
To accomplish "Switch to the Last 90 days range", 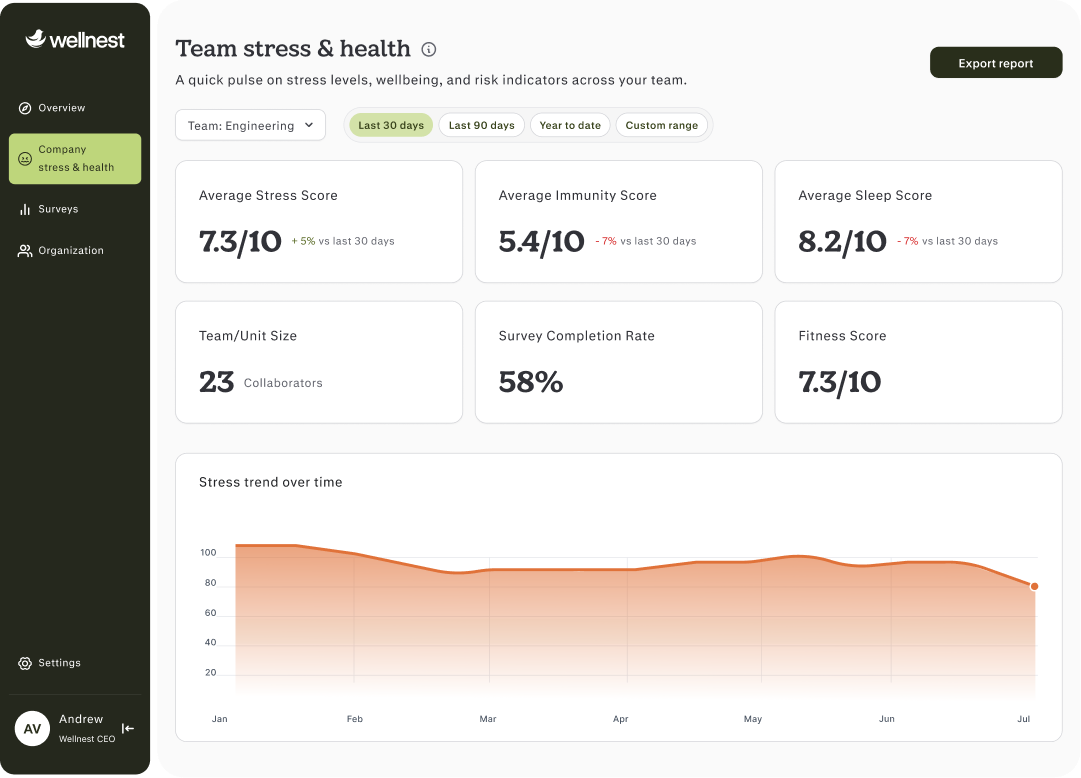I will [481, 125].
